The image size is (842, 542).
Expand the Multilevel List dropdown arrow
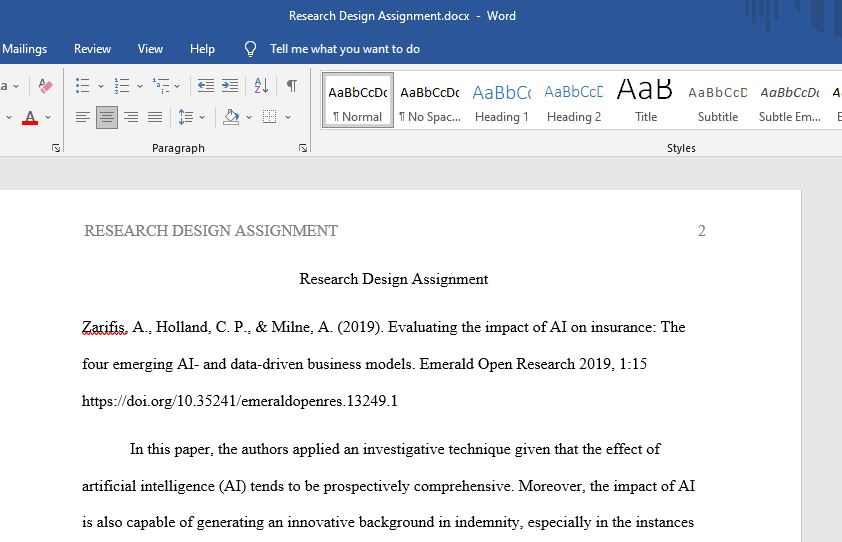tap(177, 86)
